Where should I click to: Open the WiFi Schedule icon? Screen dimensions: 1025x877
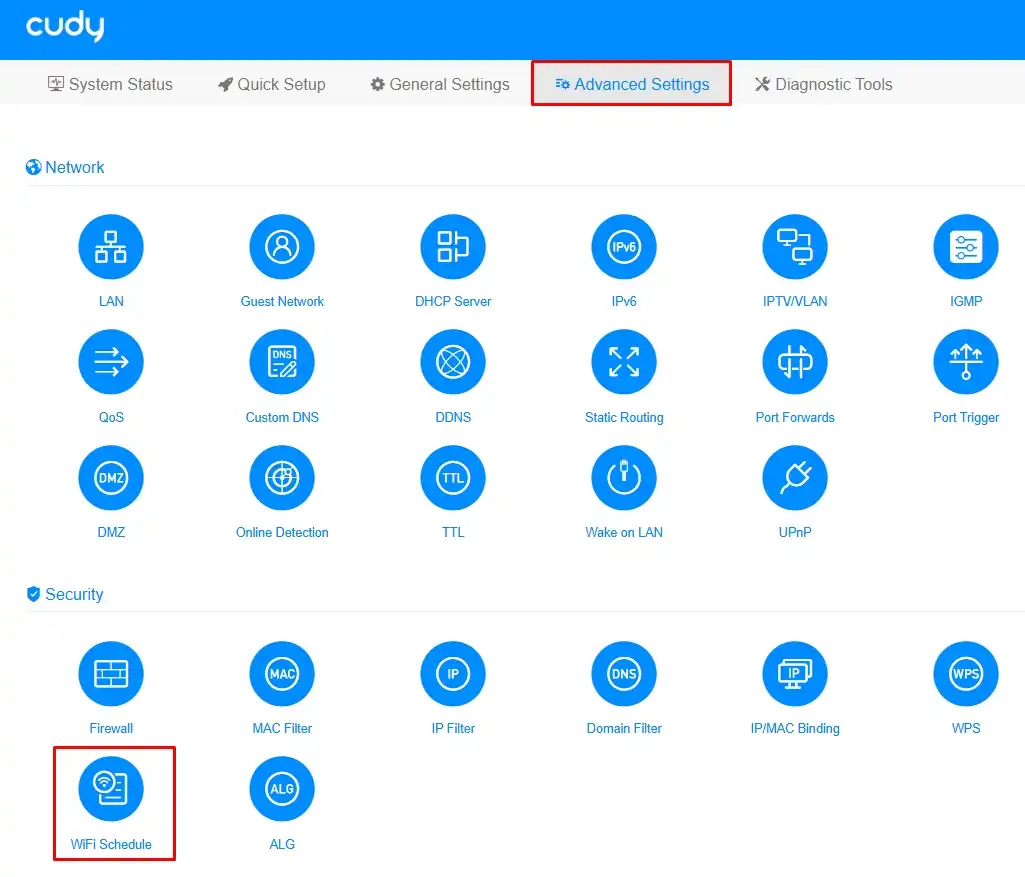click(x=110, y=789)
